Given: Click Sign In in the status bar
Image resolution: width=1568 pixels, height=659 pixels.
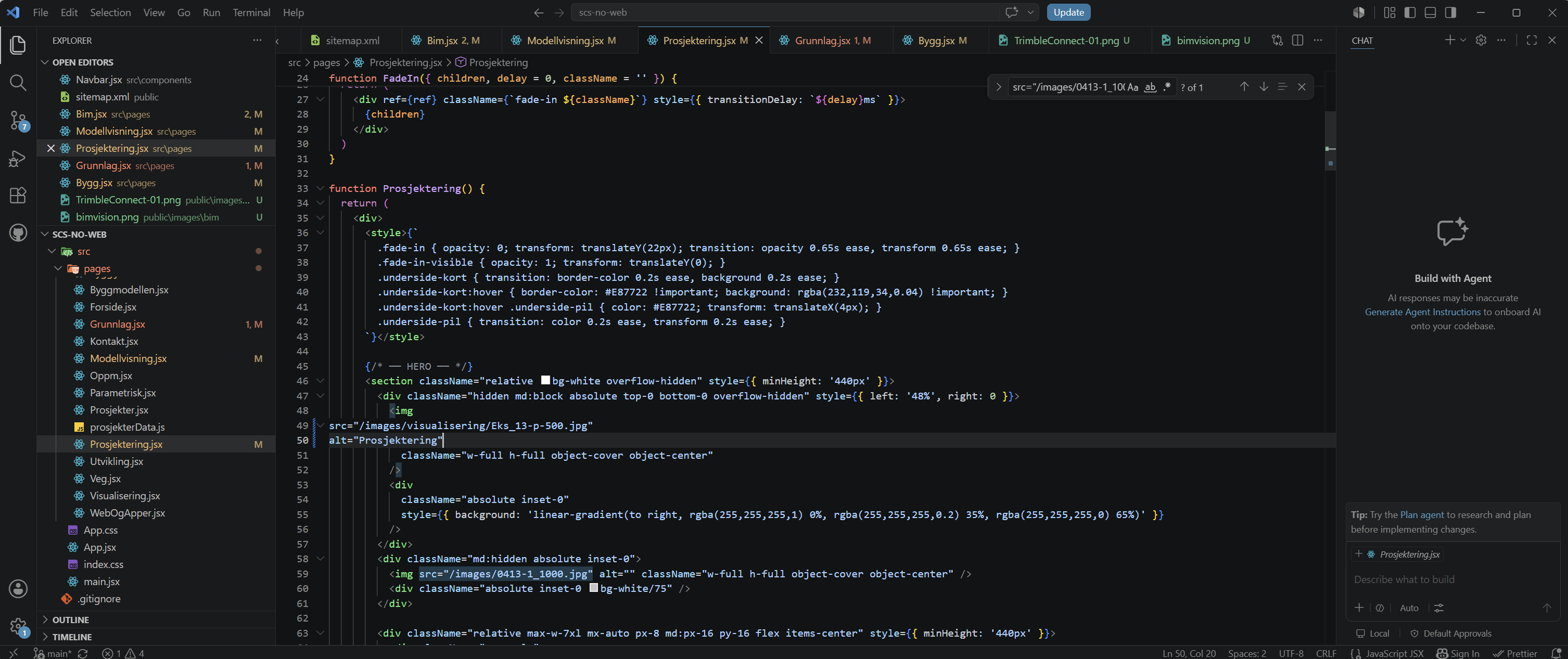Looking at the screenshot, I should [1458, 653].
